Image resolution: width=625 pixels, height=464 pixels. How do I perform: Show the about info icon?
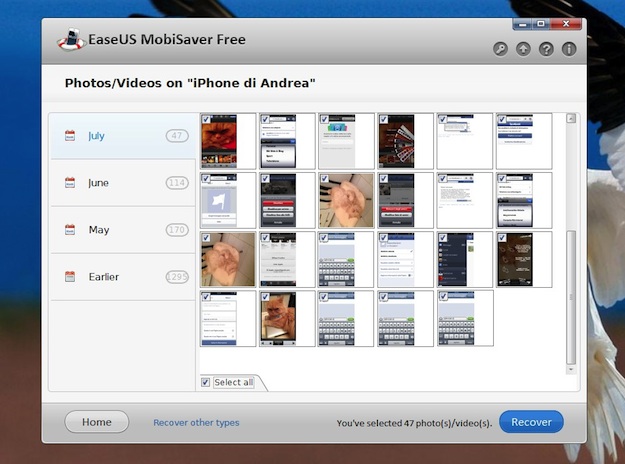click(569, 49)
